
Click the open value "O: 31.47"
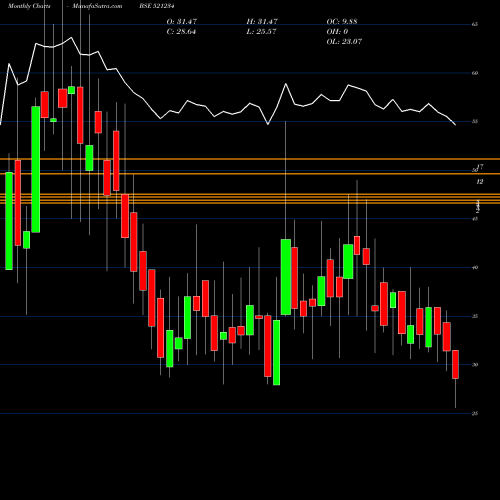(x=182, y=21)
